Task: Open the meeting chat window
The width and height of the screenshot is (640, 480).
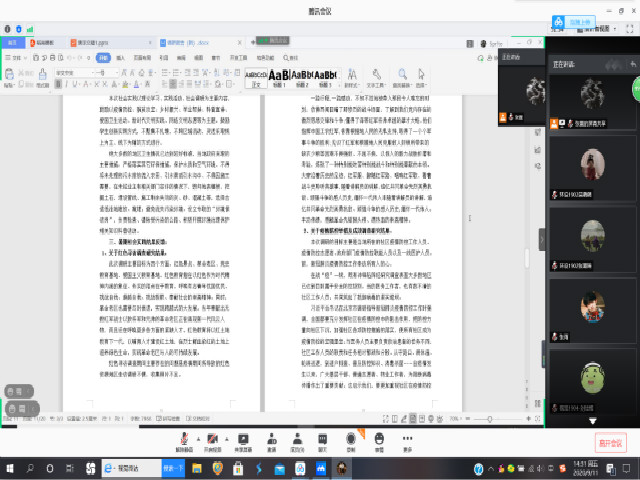Action: tap(322, 442)
